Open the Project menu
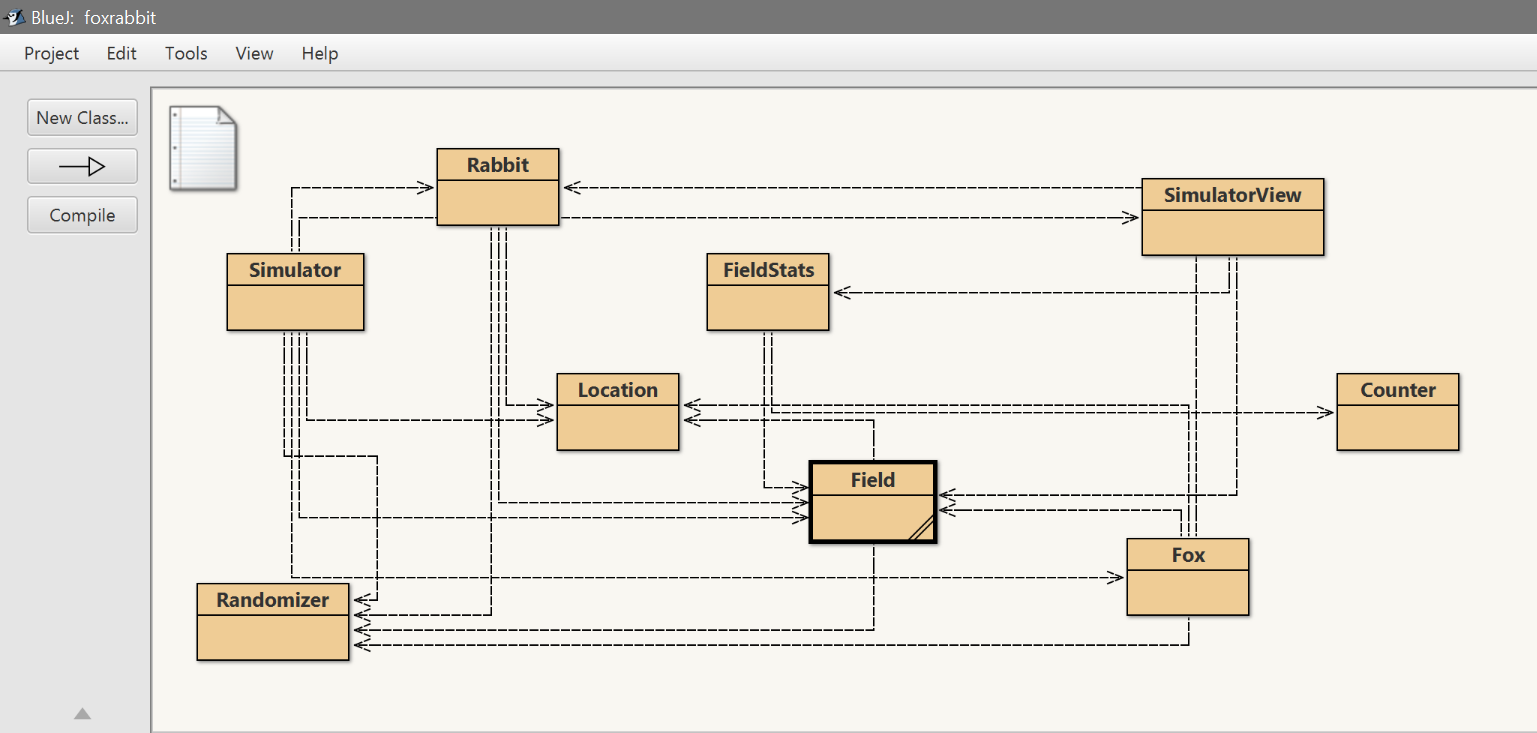 pyautogui.click(x=52, y=54)
